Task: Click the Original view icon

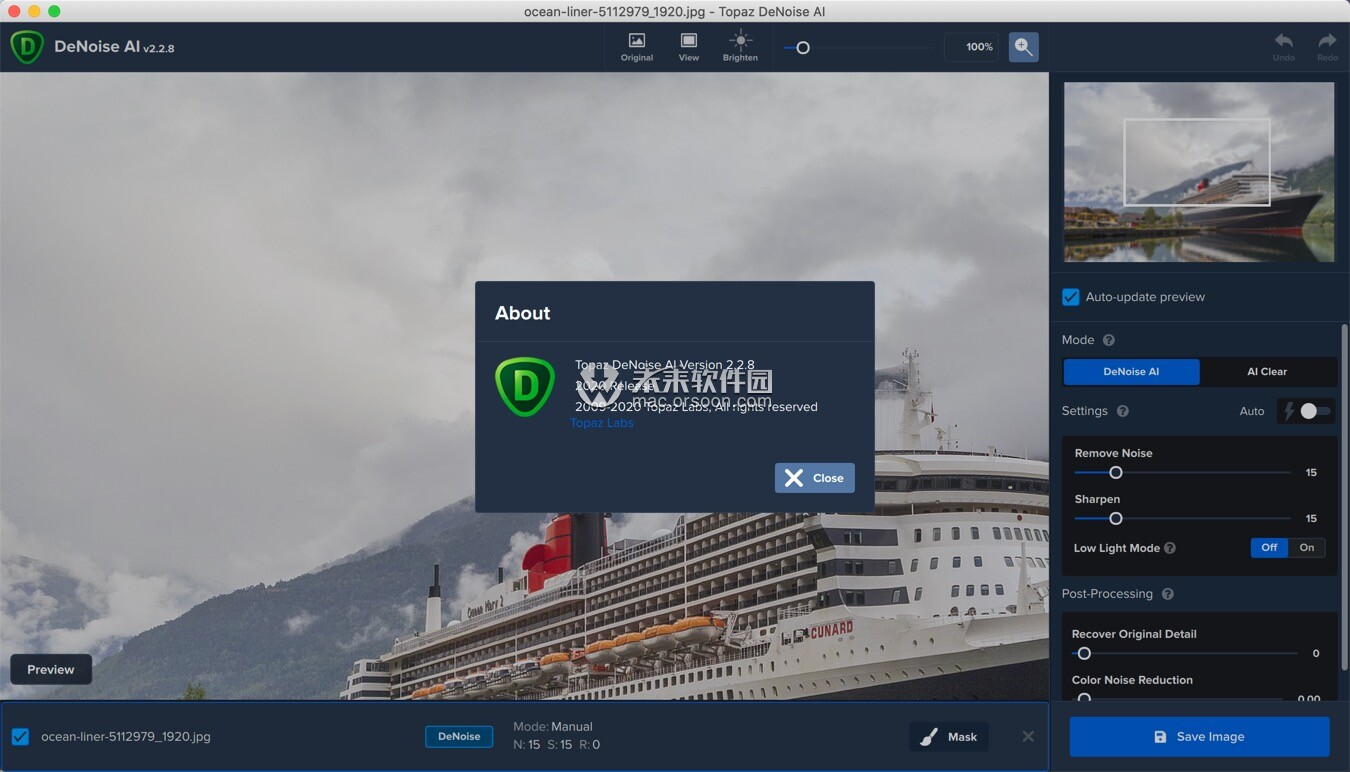Action: point(636,41)
